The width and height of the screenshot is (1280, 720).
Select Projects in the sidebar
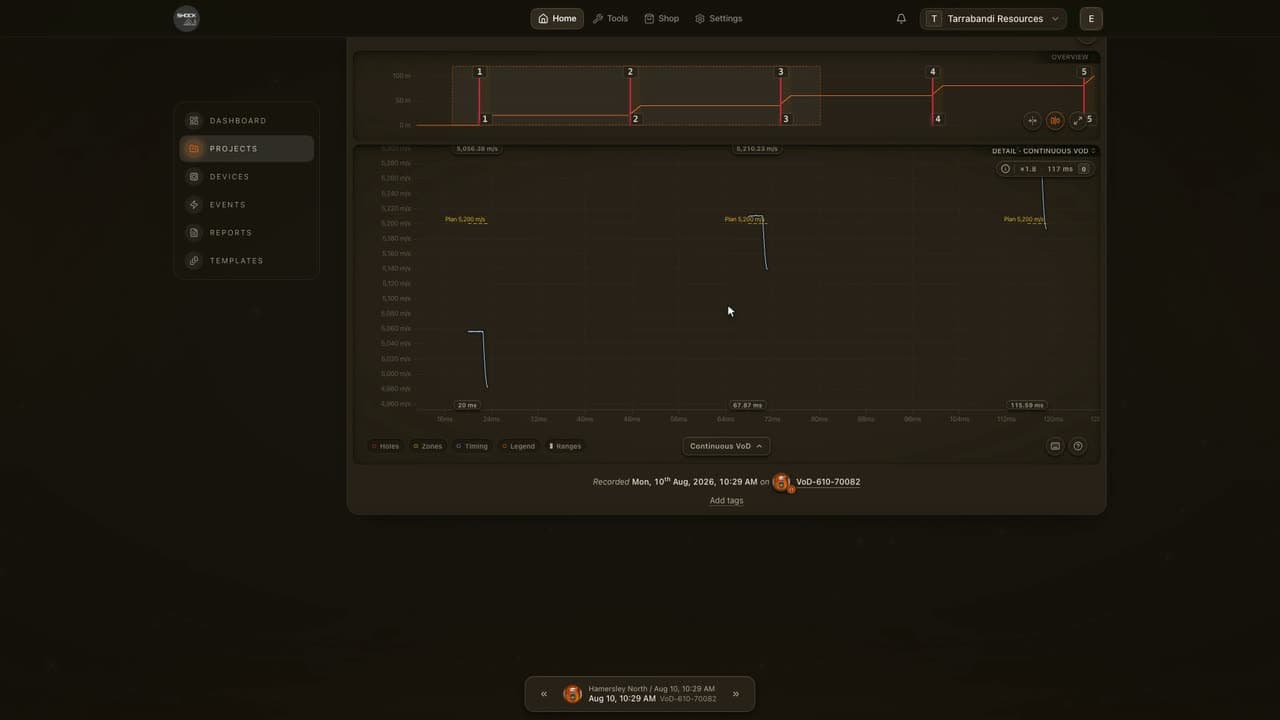(247, 149)
